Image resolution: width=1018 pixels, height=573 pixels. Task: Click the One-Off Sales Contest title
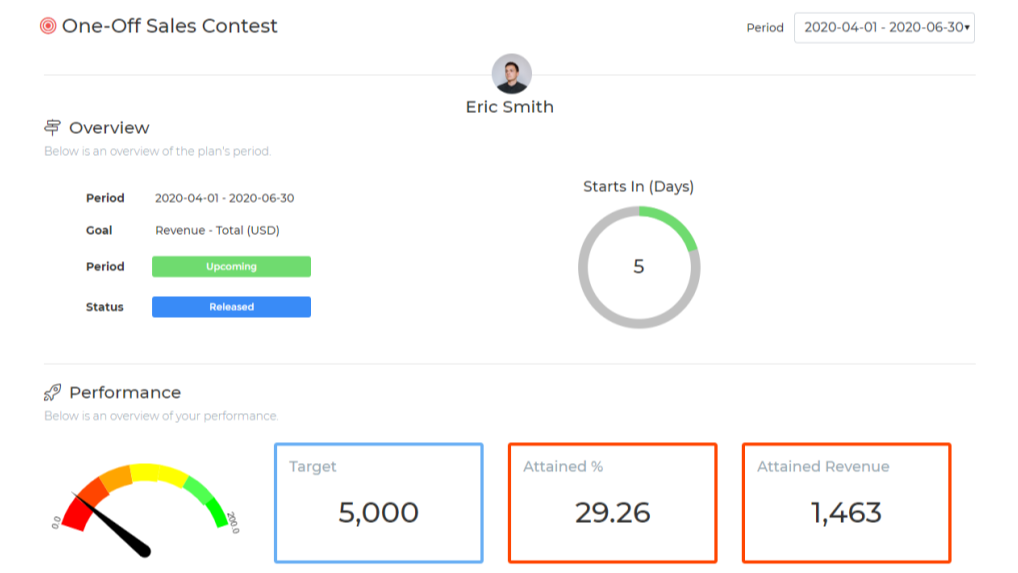pyautogui.click(x=170, y=26)
